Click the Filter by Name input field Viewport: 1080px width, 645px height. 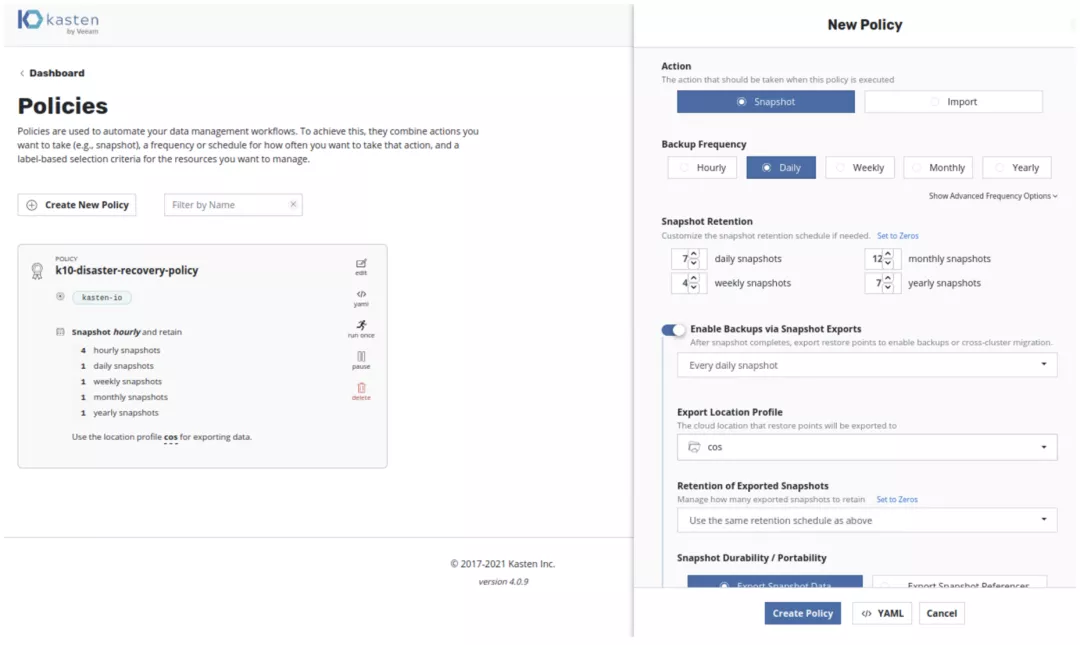click(x=227, y=205)
